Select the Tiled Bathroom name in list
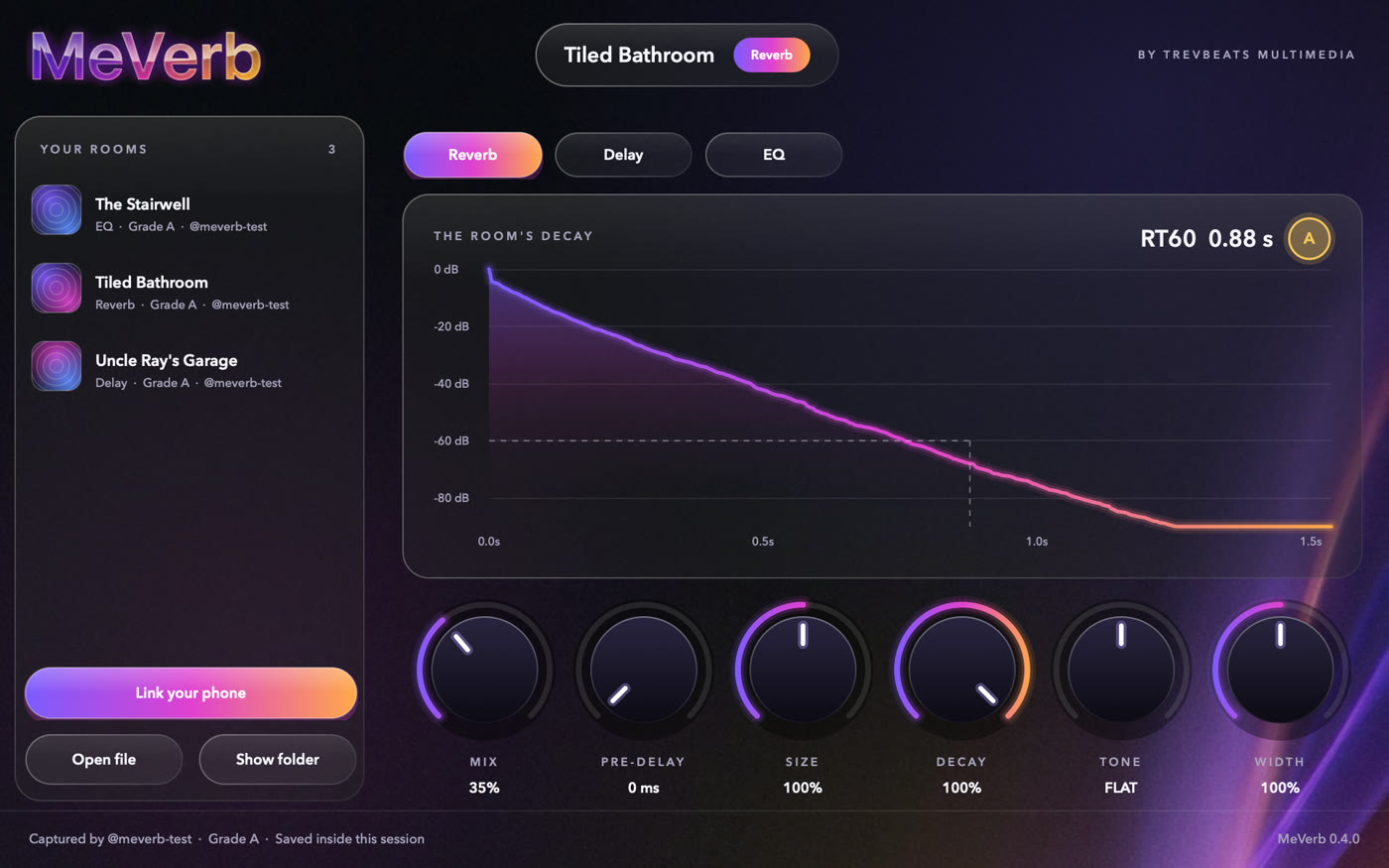 [x=152, y=282]
